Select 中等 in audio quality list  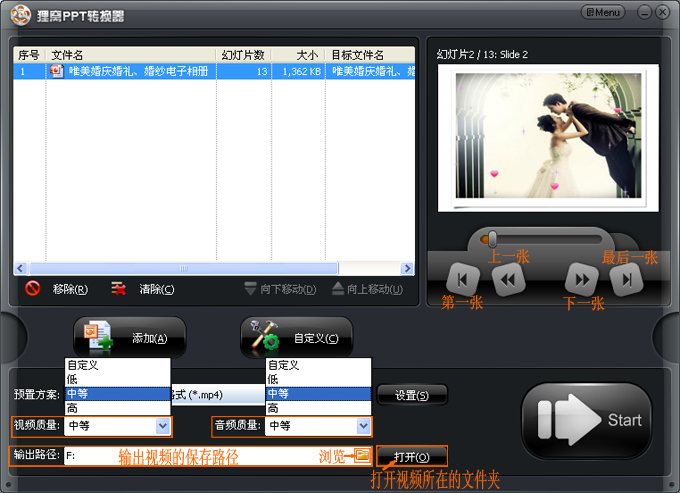(318, 393)
